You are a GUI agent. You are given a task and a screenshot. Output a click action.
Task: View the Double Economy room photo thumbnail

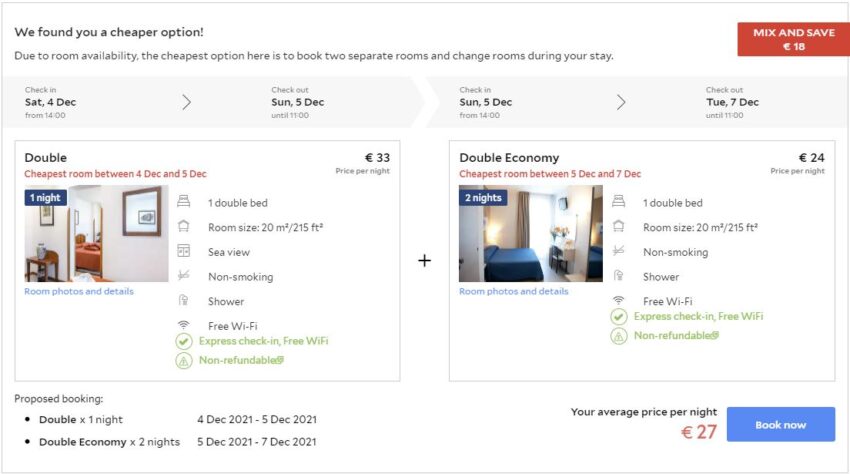[531, 234]
